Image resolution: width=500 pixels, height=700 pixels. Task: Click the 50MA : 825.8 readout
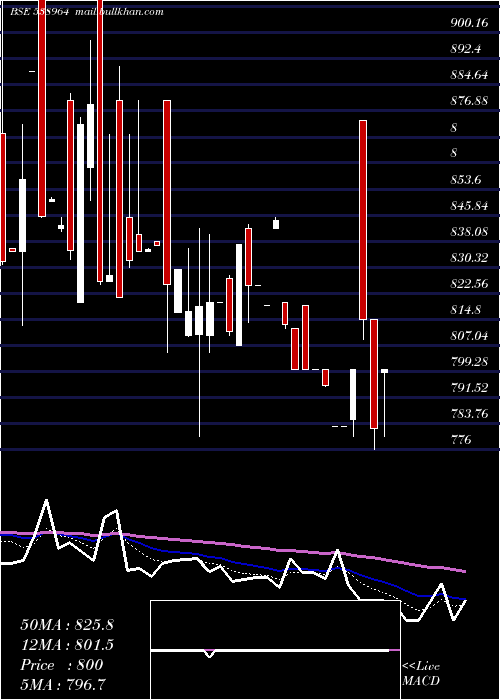67,625
